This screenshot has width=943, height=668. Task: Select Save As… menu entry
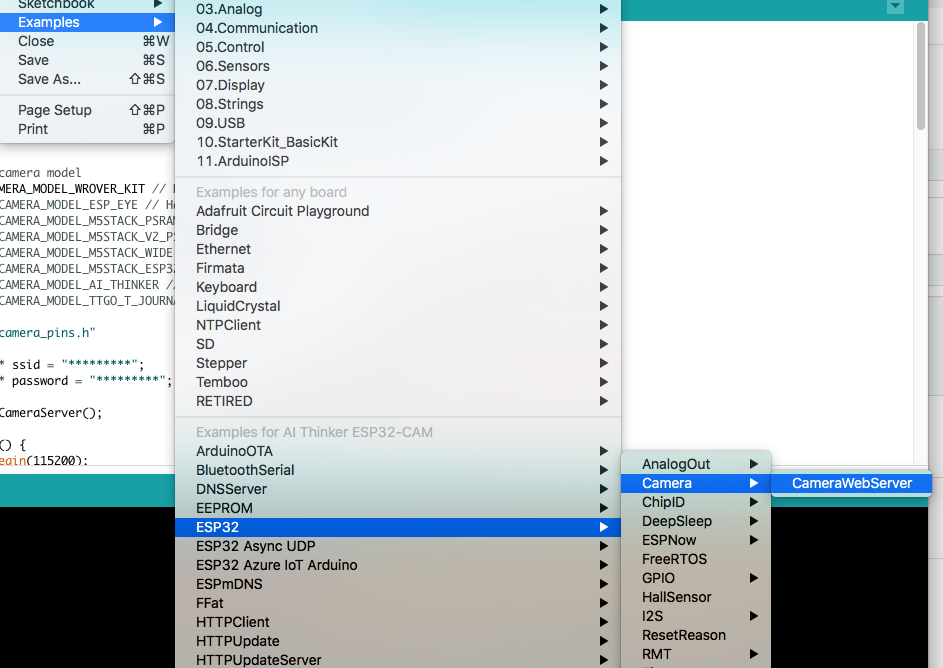point(87,79)
